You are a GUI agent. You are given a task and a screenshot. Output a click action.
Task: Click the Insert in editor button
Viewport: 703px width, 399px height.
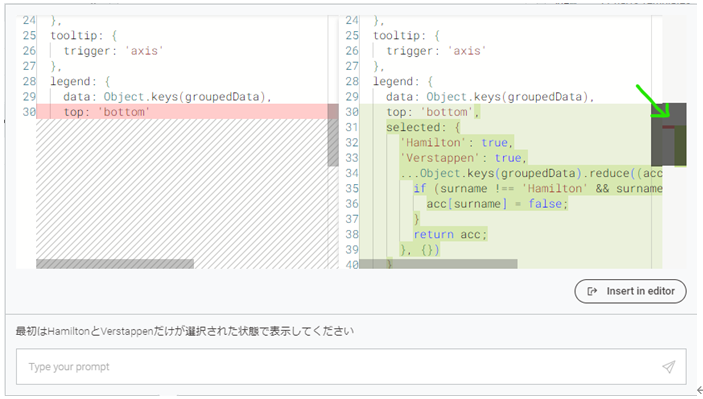pyautogui.click(x=630, y=291)
